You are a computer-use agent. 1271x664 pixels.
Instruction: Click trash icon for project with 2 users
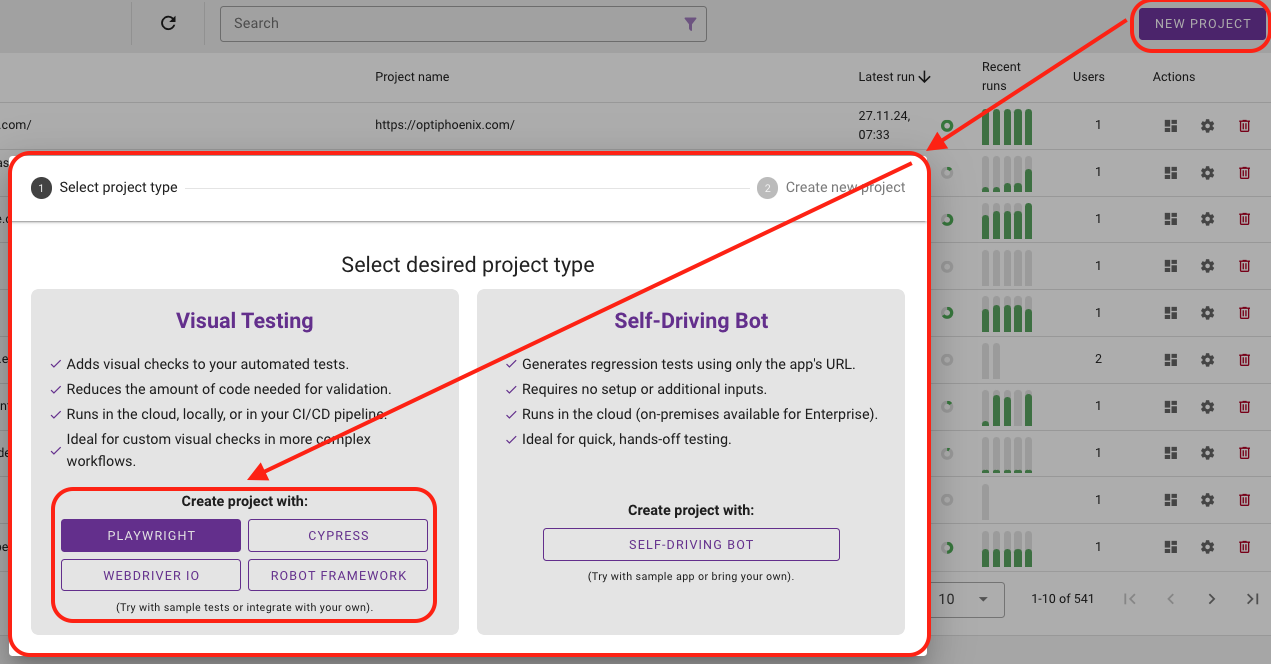click(1244, 360)
